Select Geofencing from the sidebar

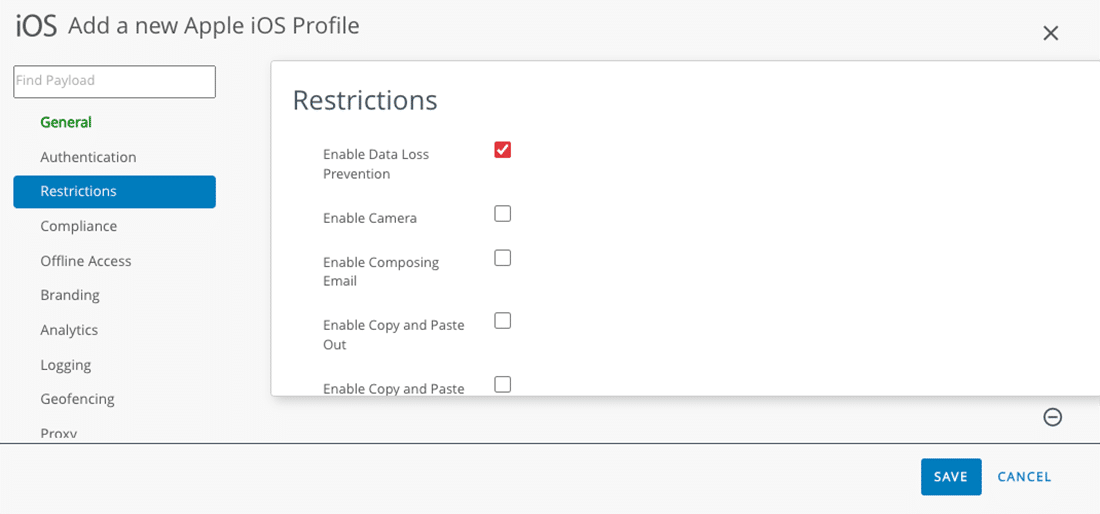[77, 399]
